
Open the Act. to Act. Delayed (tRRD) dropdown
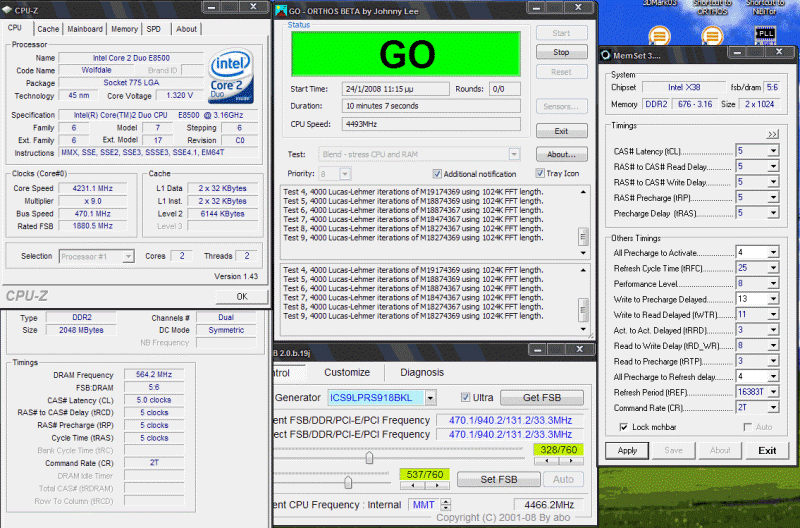pyautogui.click(x=773, y=331)
